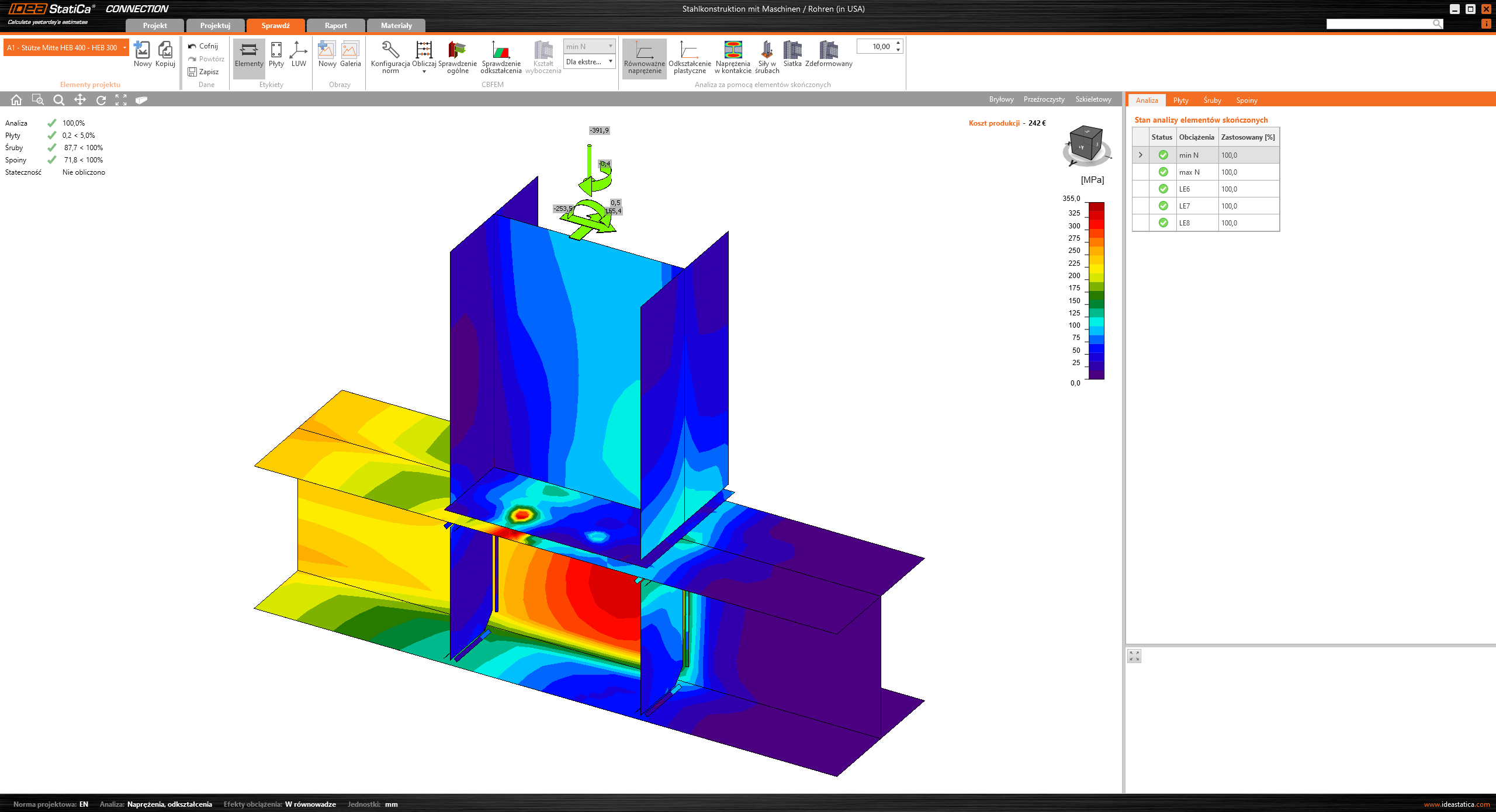Image resolution: width=1496 pixels, height=812 pixels.
Task: Show Siły w śrubach
Action: coord(767,57)
